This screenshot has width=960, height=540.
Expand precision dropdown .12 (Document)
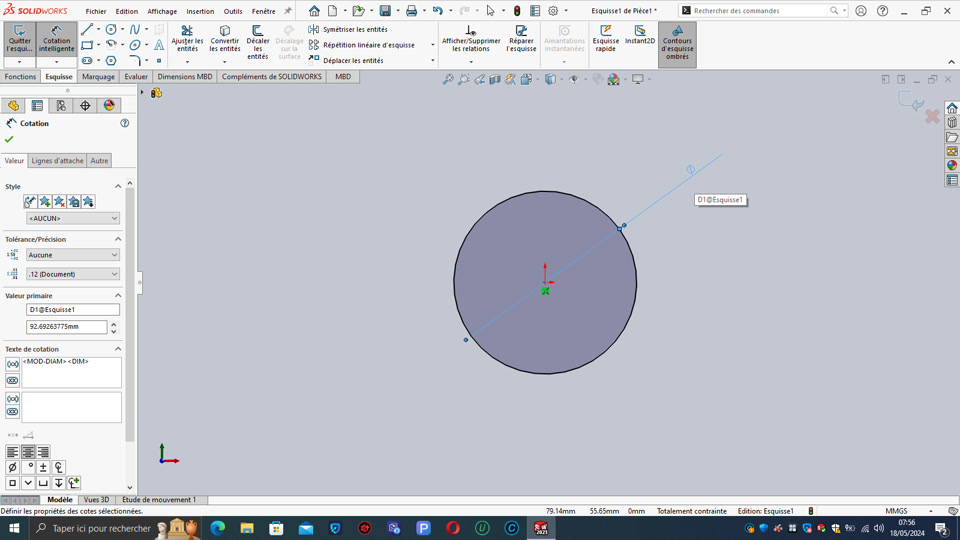coord(73,274)
